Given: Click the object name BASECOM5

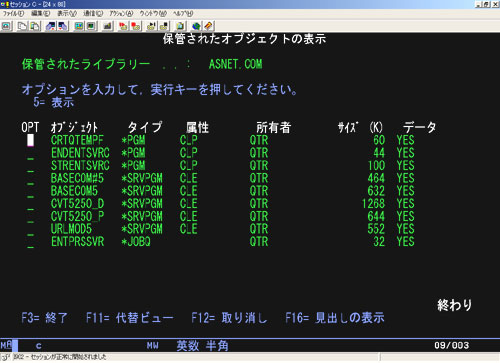Looking at the screenshot, I should point(74,191).
